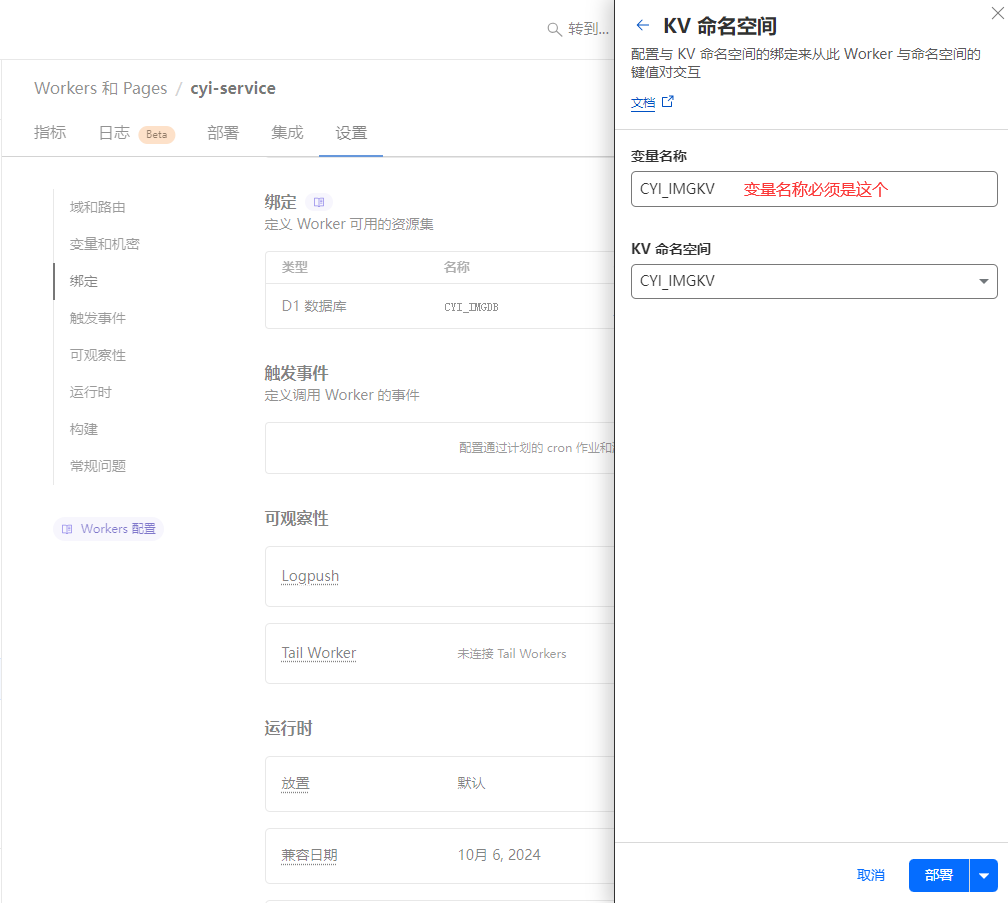
Task: Open the 集成 tab
Action: tap(287, 133)
